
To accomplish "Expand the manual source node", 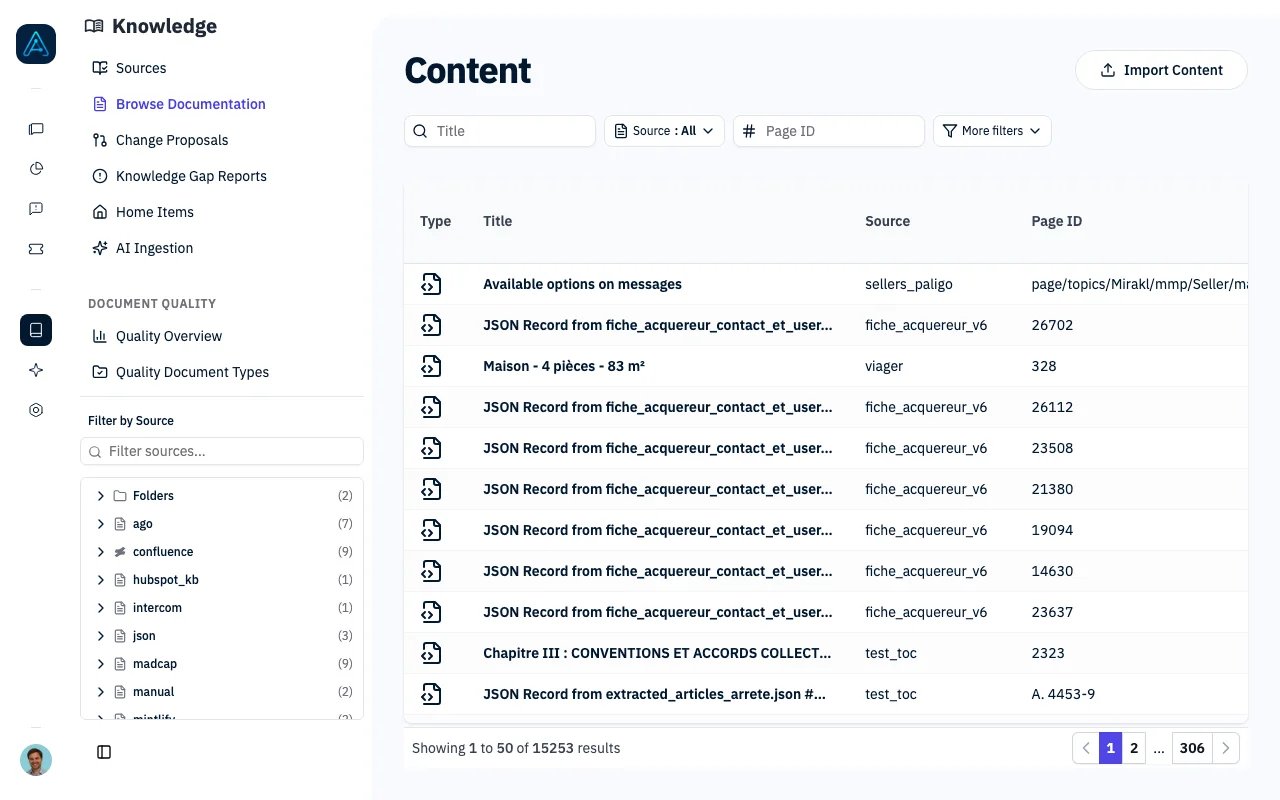I will click(101, 692).
